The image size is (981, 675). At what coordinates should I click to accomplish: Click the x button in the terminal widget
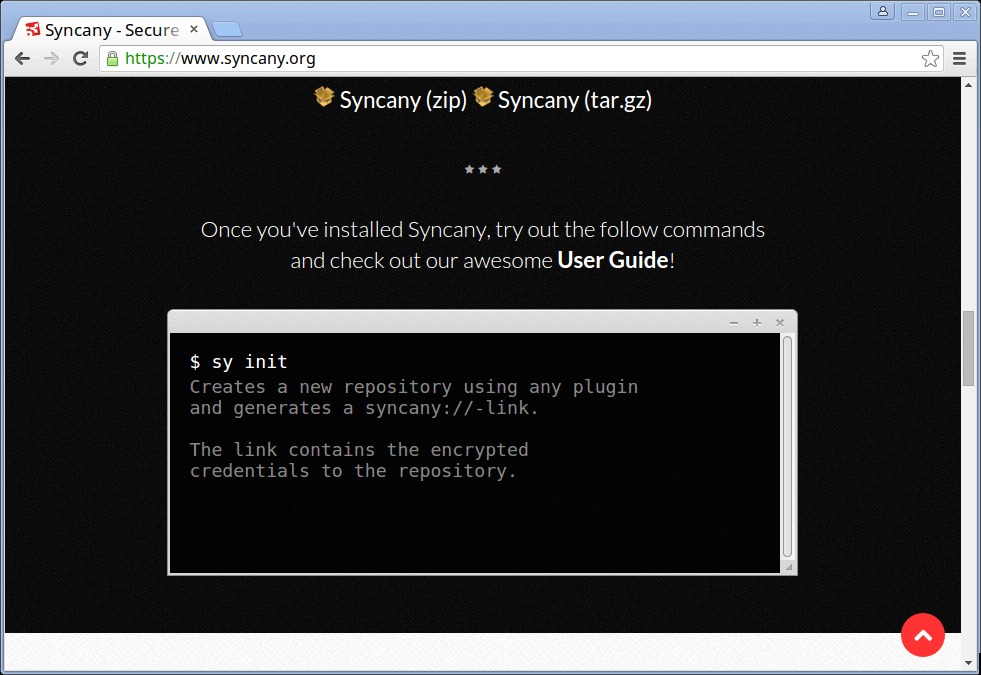780,323
